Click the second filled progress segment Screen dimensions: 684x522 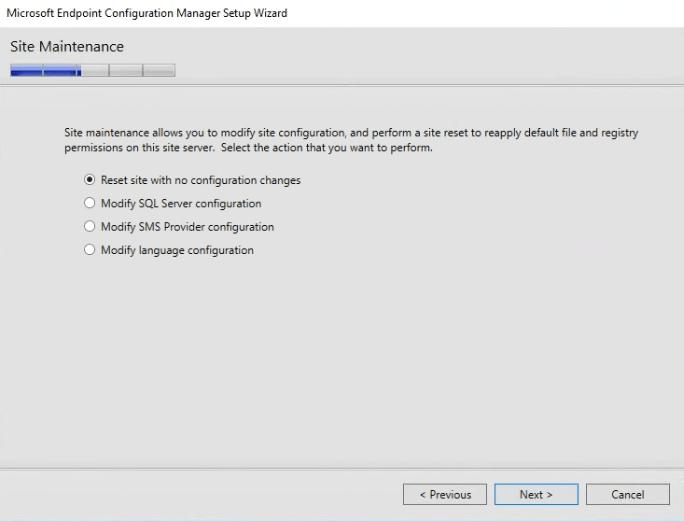(x=61, y=71)
